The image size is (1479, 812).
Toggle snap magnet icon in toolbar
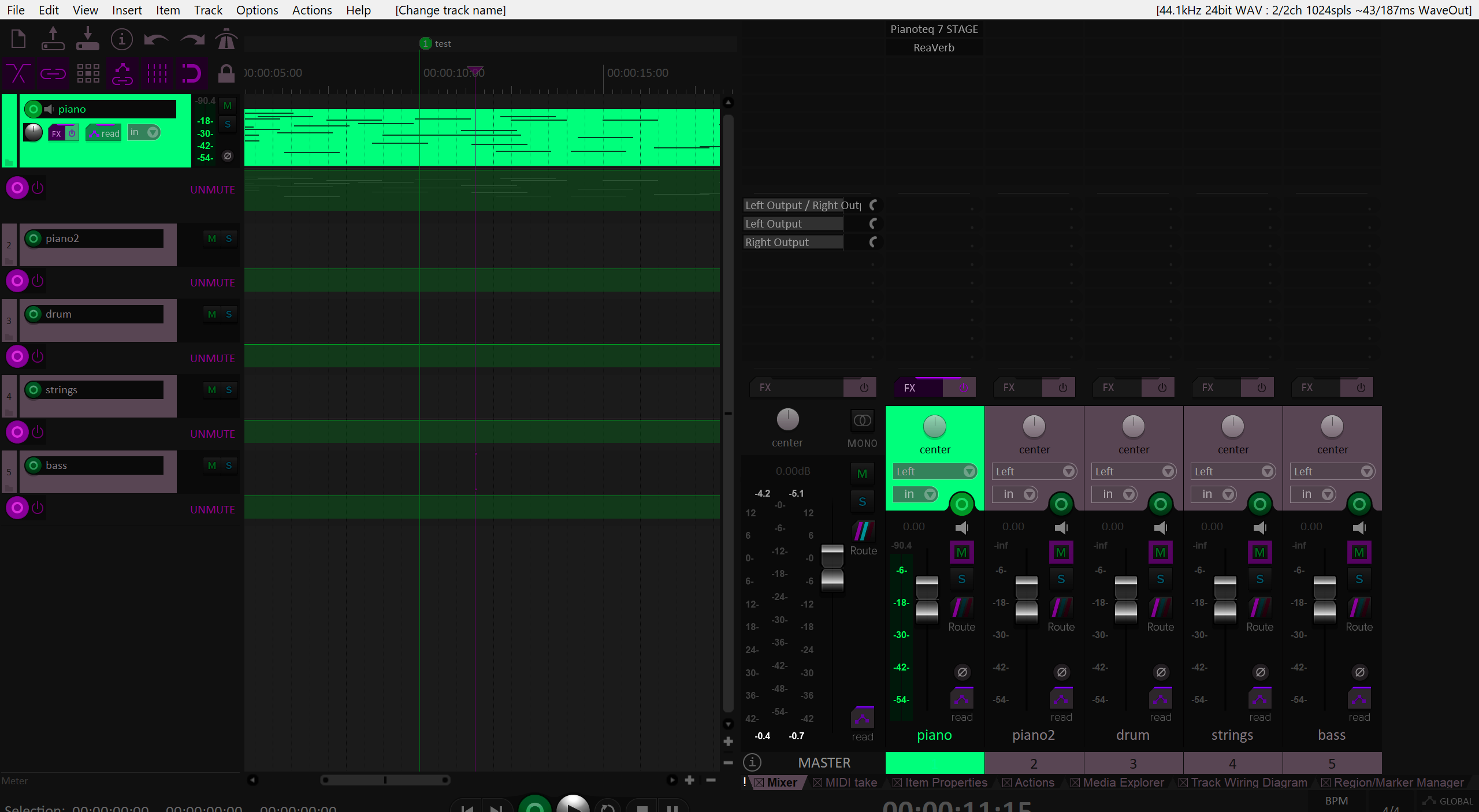[x=191, y=73]
